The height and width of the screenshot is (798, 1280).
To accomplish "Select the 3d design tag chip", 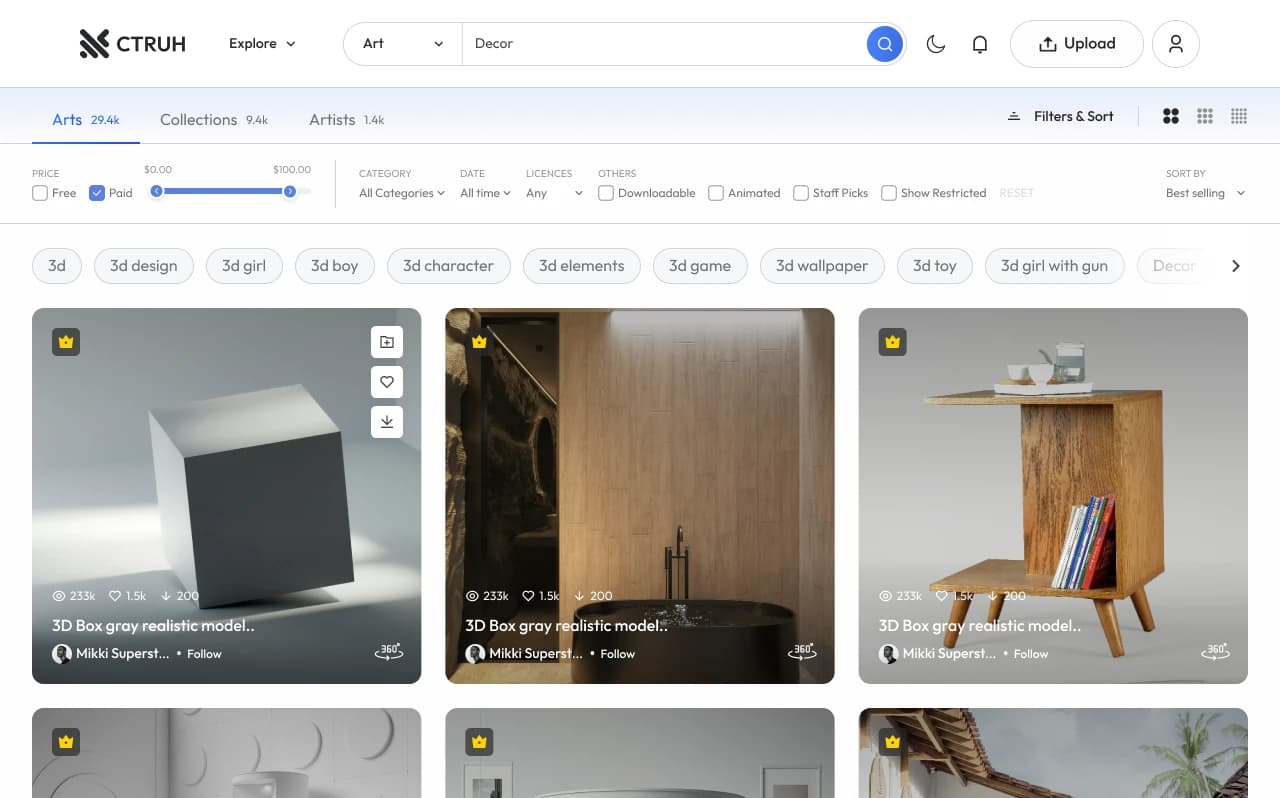I will pyautogui.click(x=144, y=266).
